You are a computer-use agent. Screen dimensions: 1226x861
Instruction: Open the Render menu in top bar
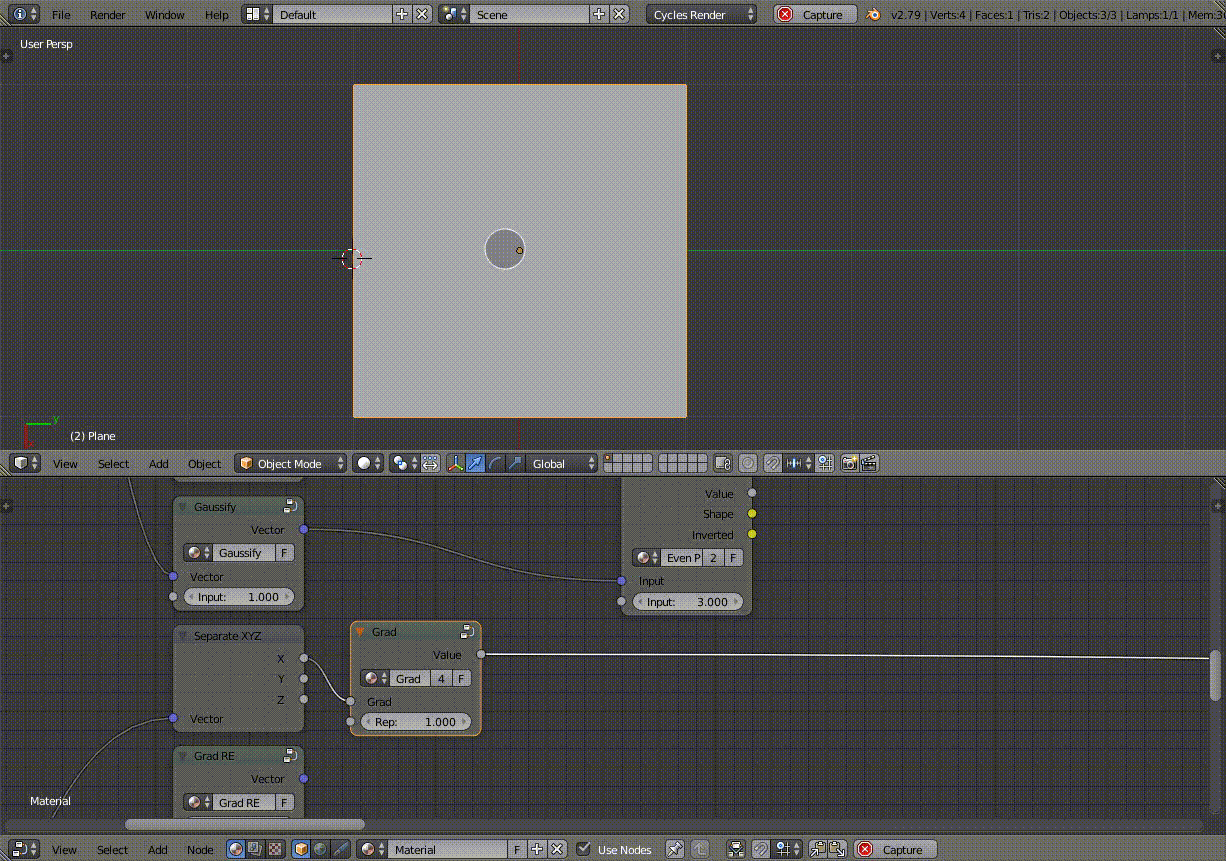click(x=107, y=15)
